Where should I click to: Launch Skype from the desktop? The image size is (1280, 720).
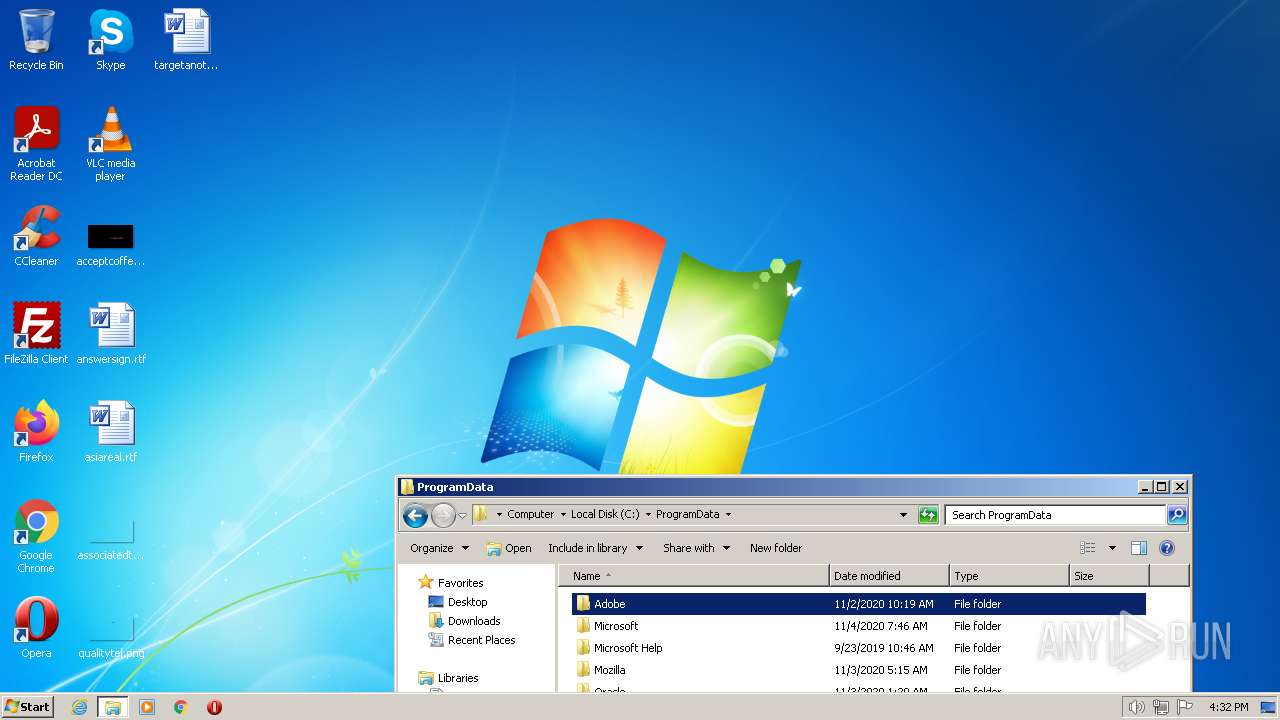(x=110, y=40)
